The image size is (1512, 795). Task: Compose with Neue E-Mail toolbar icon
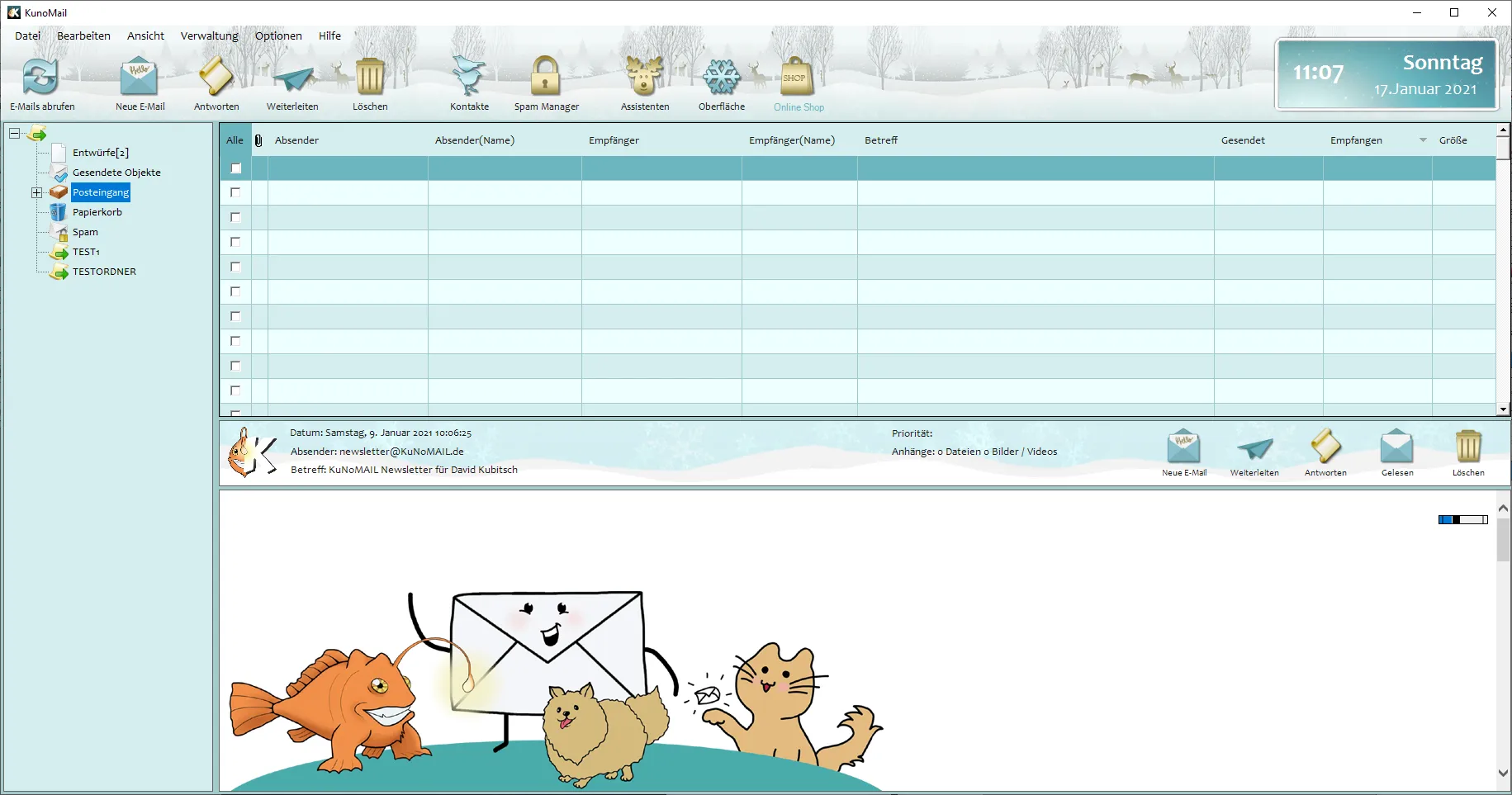click(139, 78)
